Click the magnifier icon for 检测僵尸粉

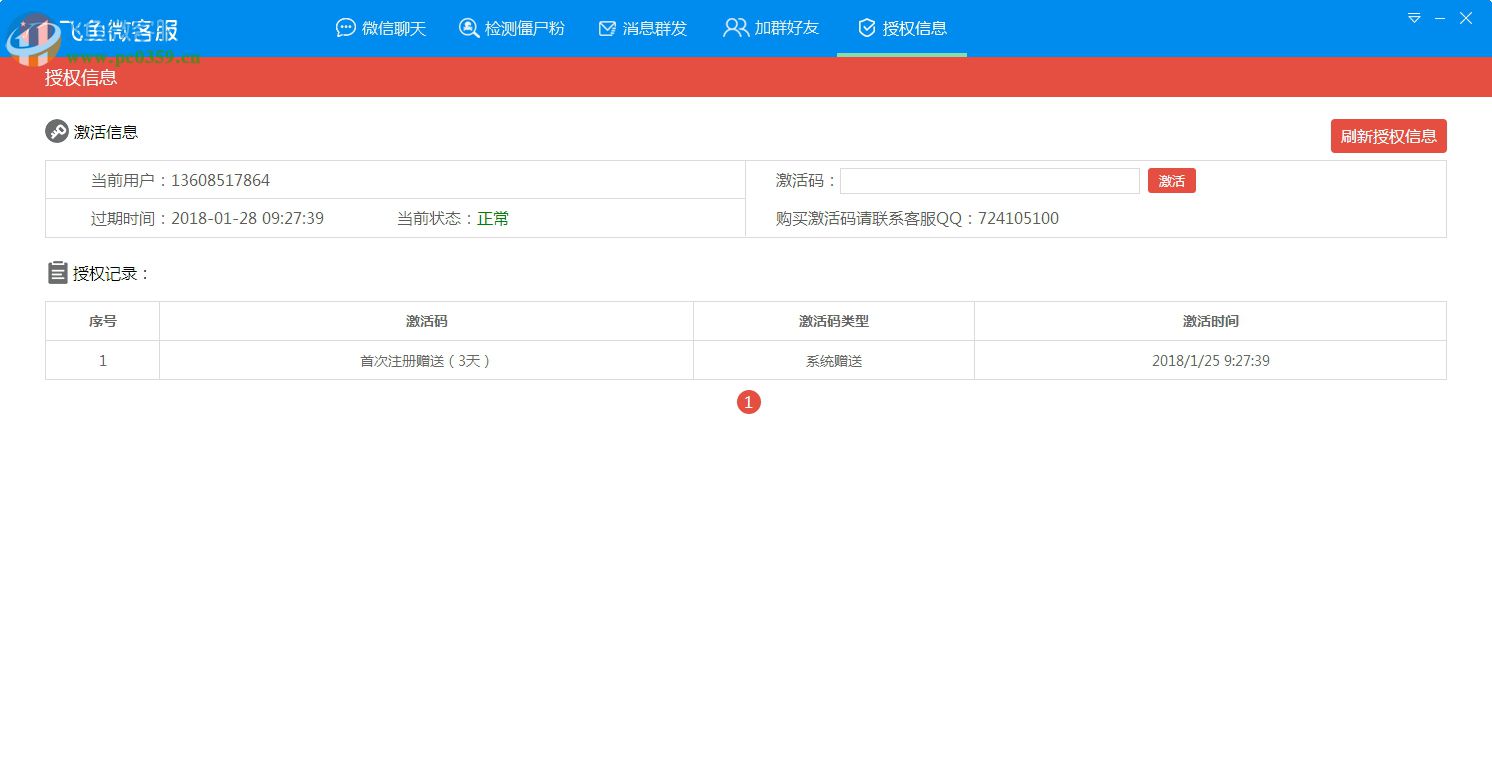click(x=469, y=28)
